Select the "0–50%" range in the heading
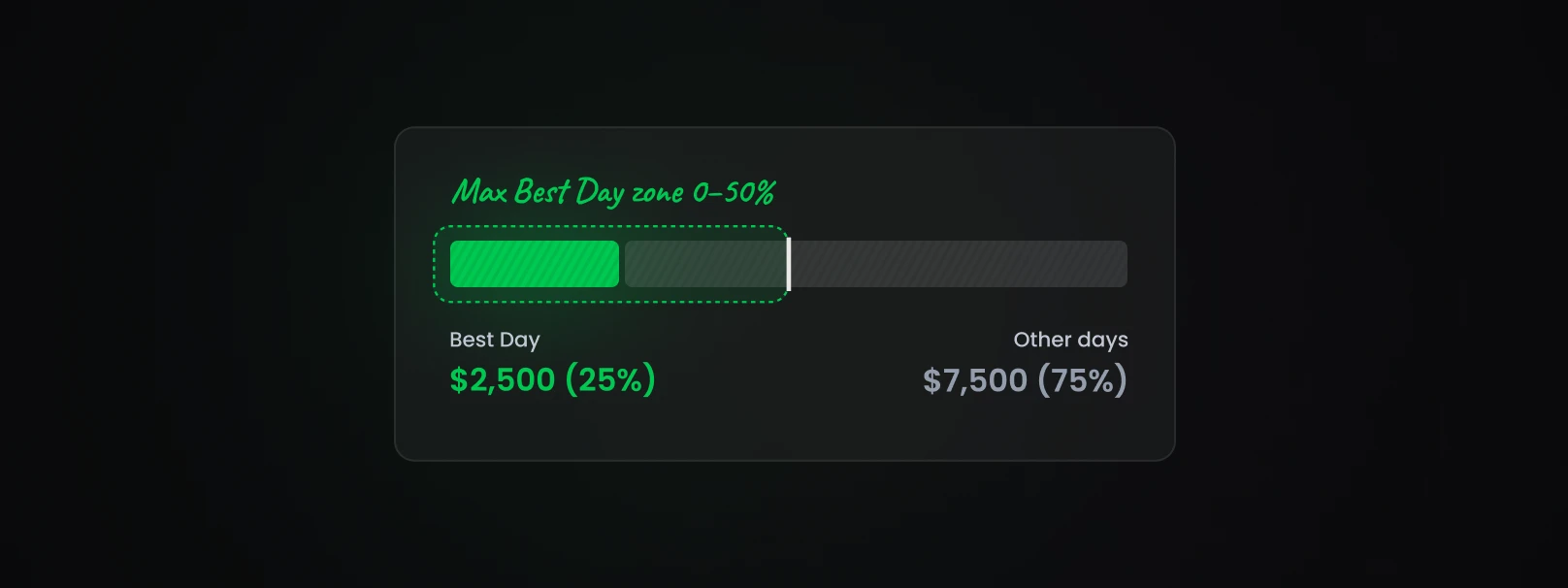 734,192
